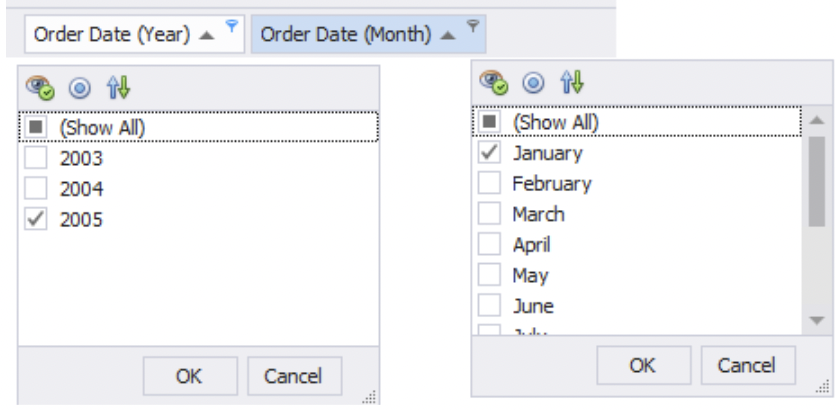This screenshot has height=410, width=836.
Task: Uncheck the January month checkbox
Action: coord(491,154)
